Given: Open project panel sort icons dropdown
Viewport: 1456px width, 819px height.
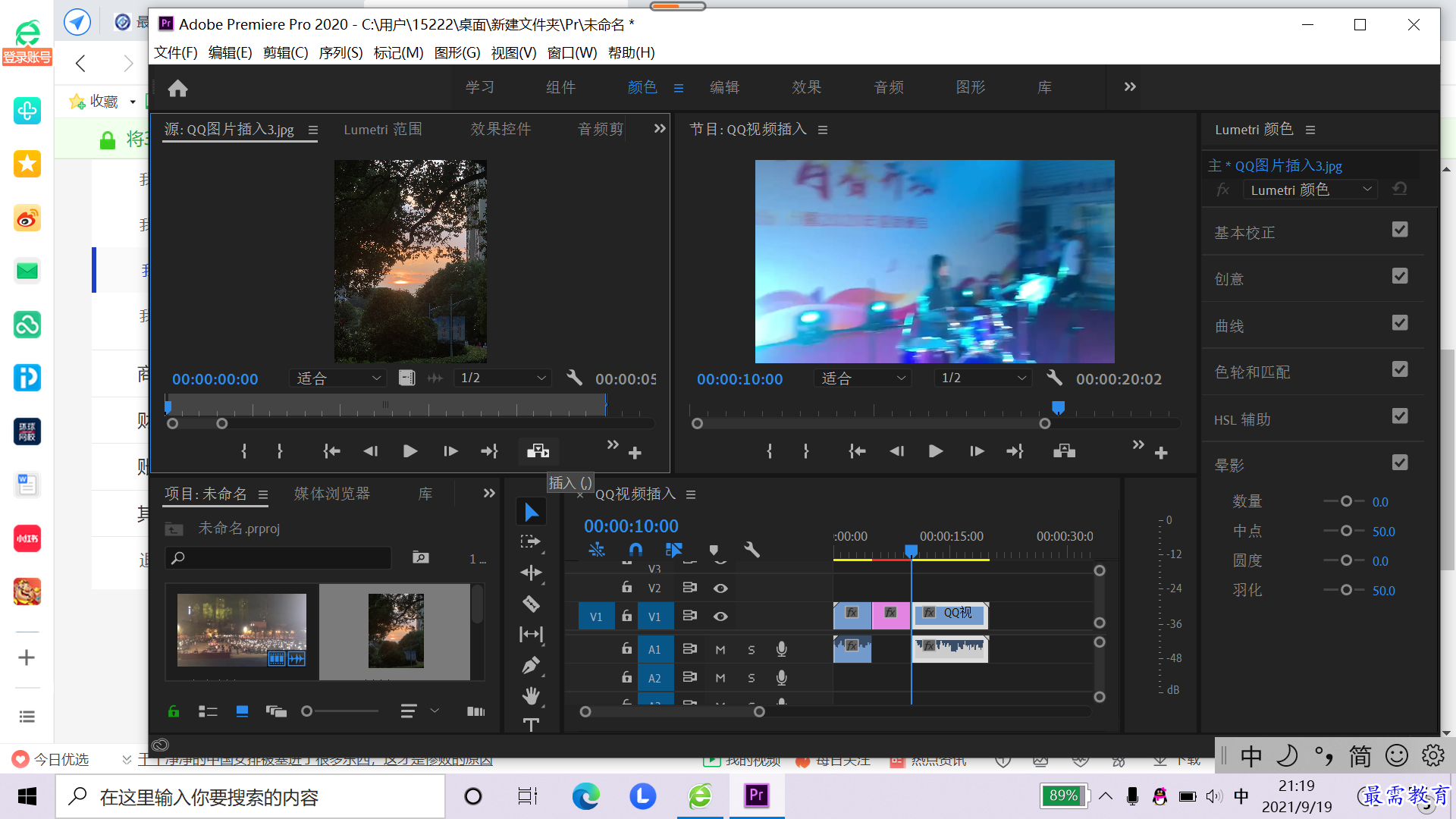Looking at the screenshot, I should (x=419, y=711).
